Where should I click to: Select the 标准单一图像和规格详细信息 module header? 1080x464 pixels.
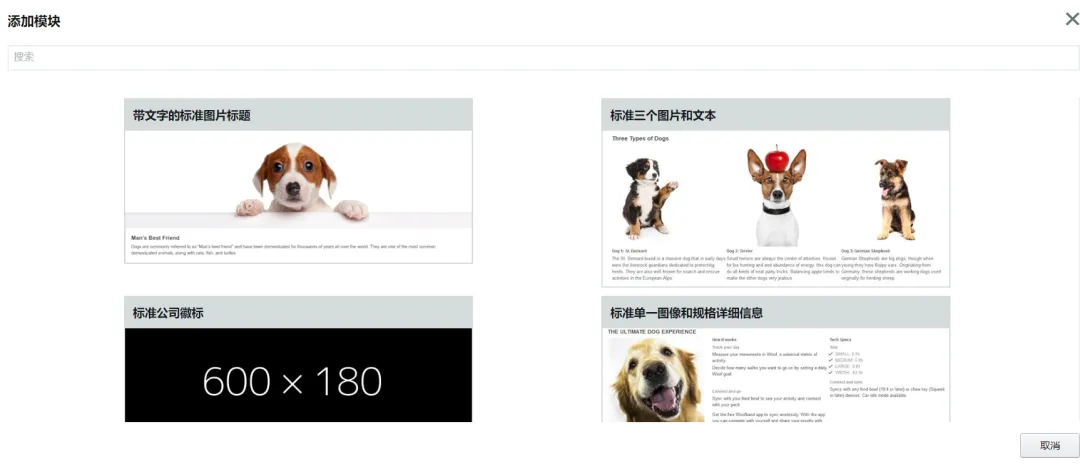(776, 313)
